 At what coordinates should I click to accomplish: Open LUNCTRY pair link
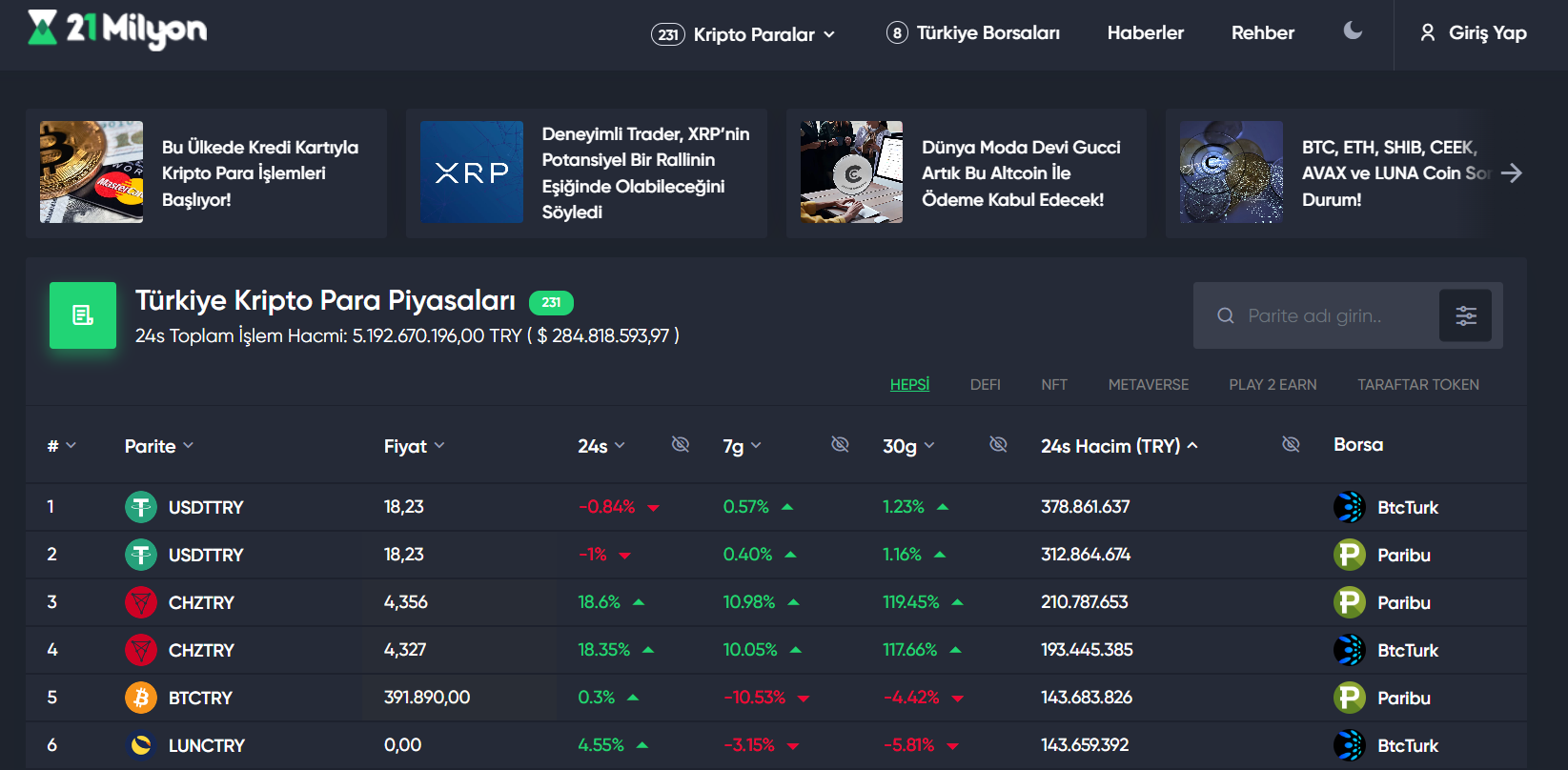pos(207,746)
